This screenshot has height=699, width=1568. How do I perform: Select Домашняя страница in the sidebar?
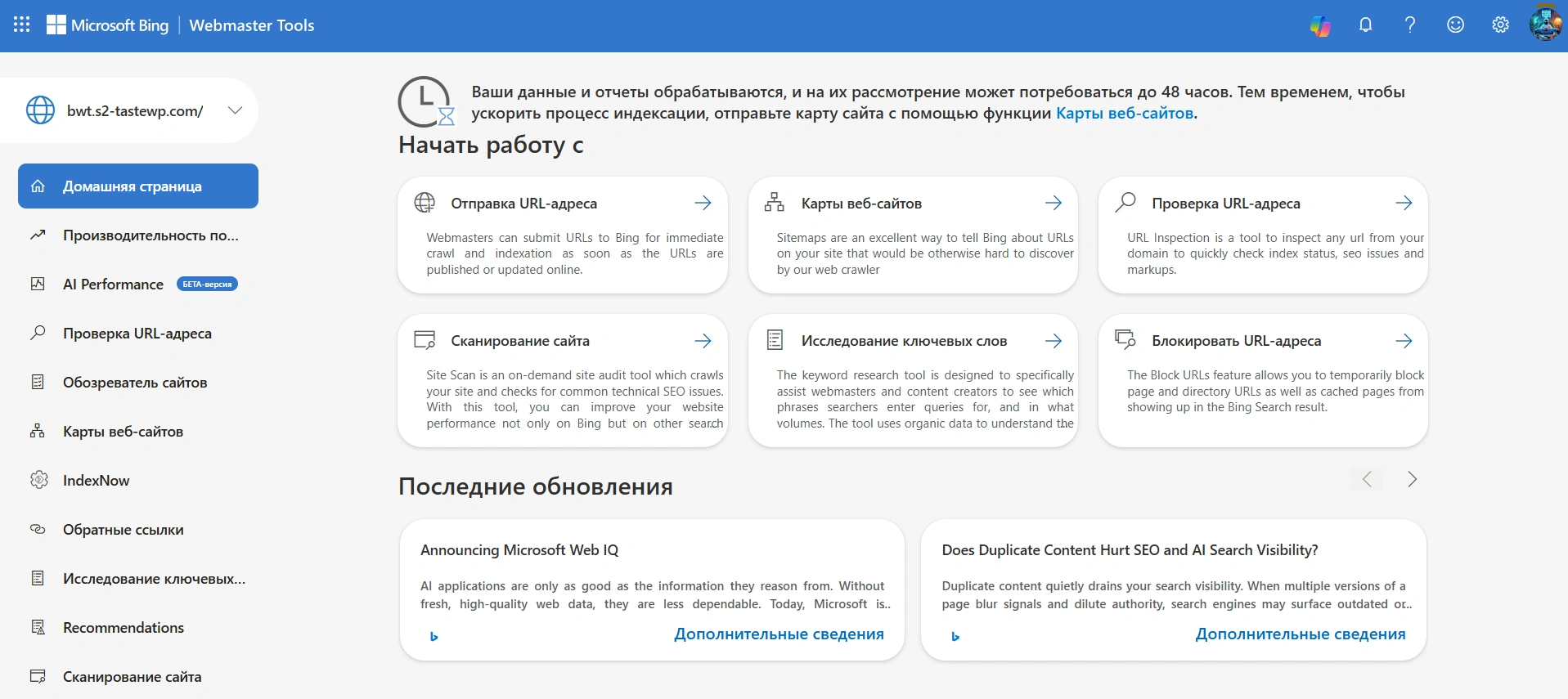[x=138, y=186]
